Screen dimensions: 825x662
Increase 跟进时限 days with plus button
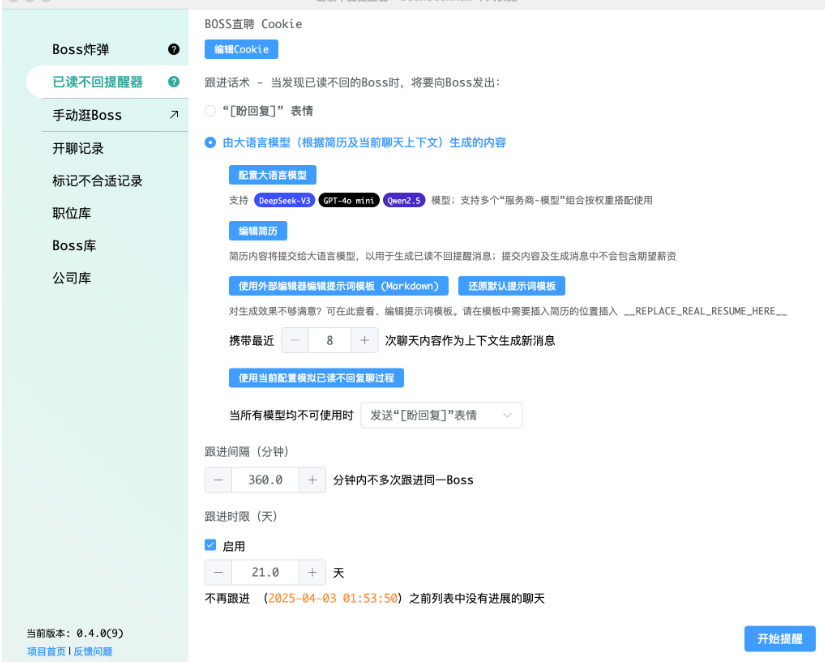point(312,573)
